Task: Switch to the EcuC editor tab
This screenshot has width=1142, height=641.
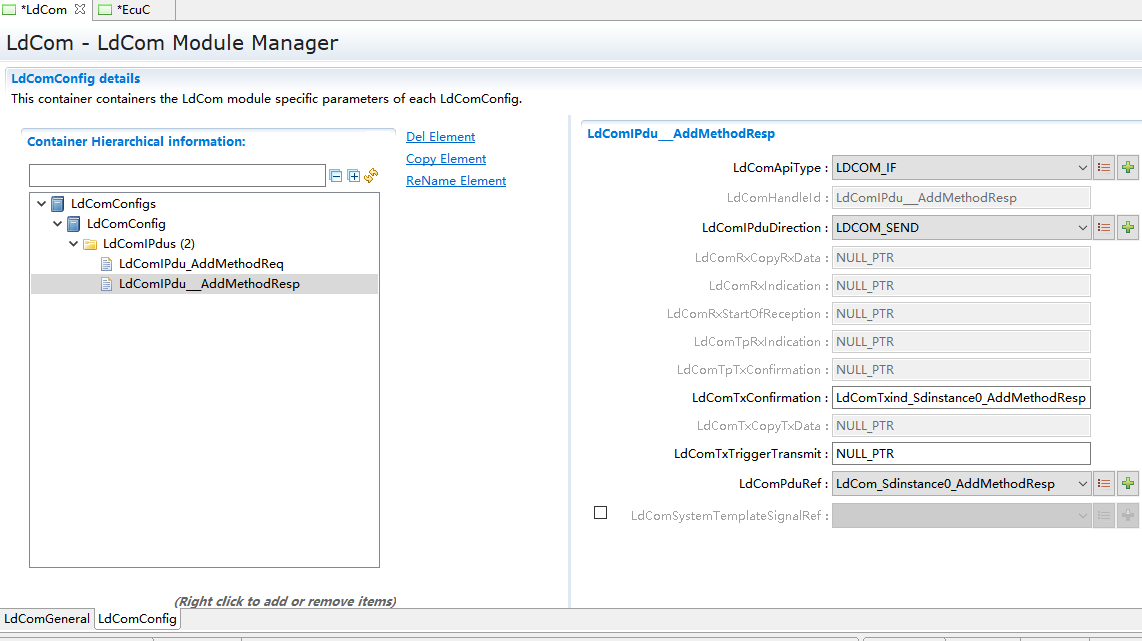Action: click(133, 10)
